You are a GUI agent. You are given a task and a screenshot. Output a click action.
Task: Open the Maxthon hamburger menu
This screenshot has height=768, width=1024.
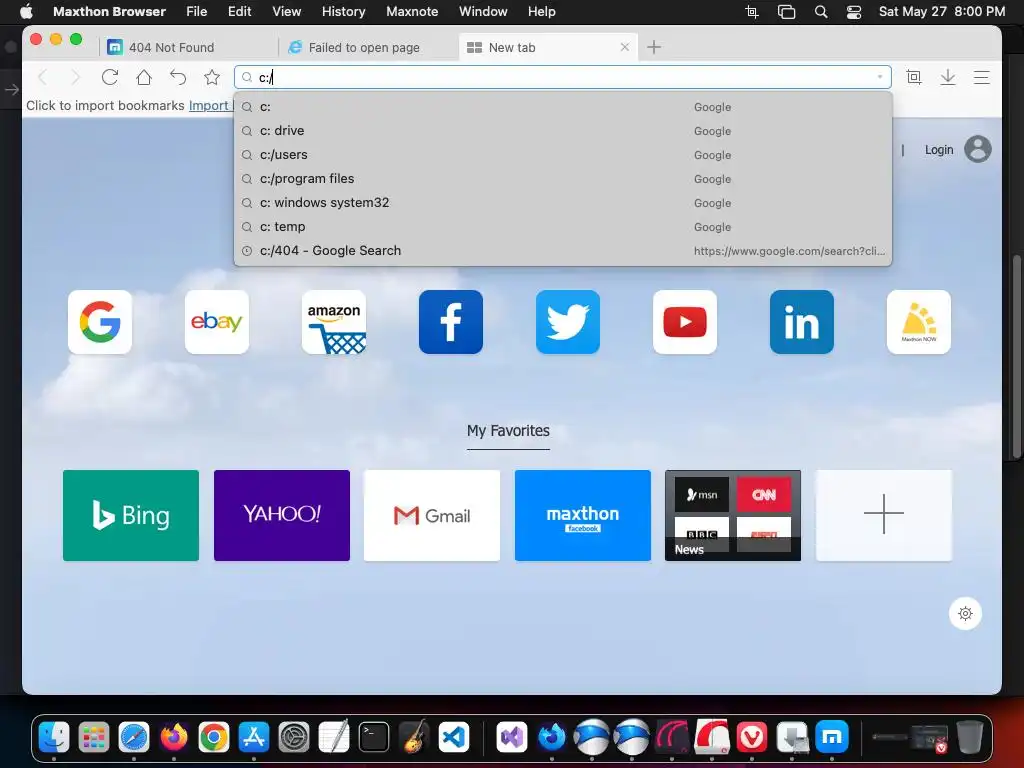pos(982,77)
